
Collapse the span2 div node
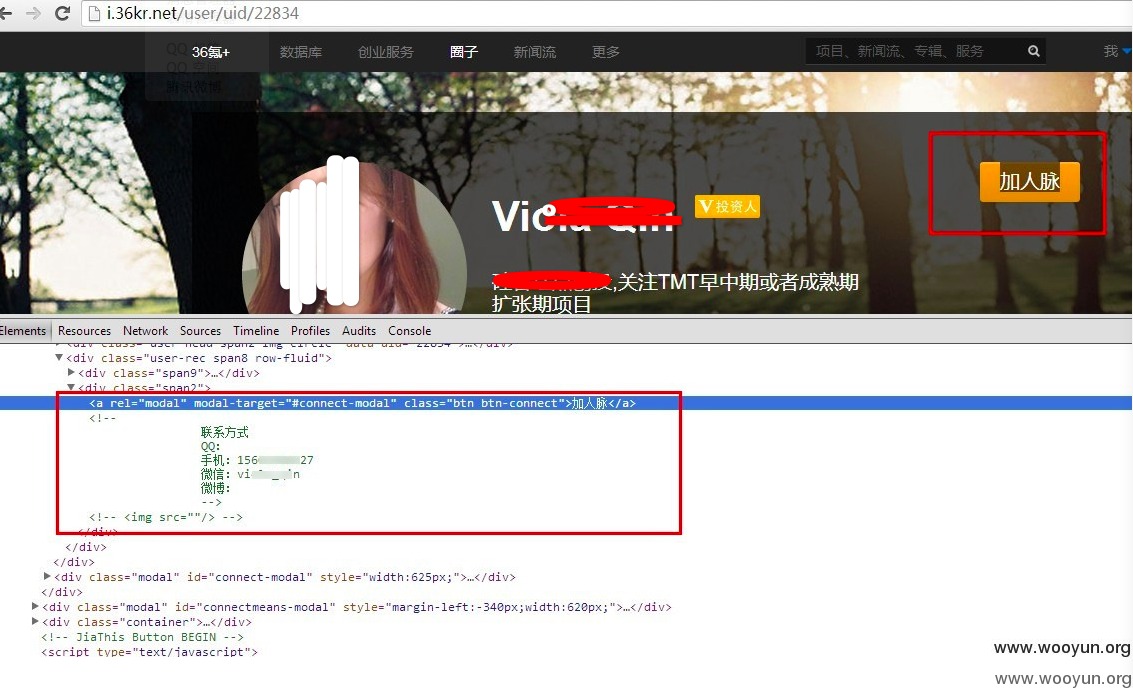[x=71, y=388]
